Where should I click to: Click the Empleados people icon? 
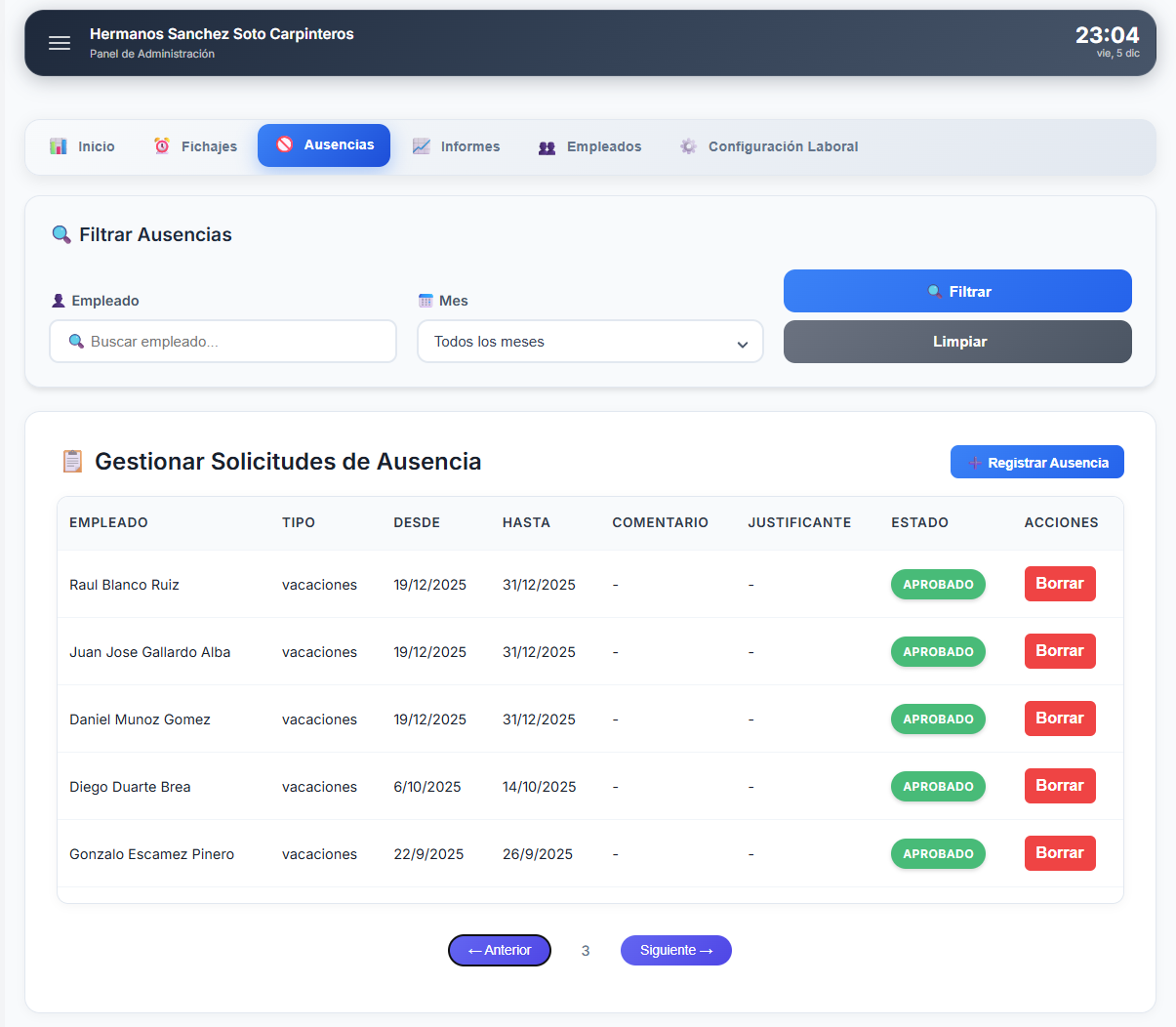tap(547, 147)
